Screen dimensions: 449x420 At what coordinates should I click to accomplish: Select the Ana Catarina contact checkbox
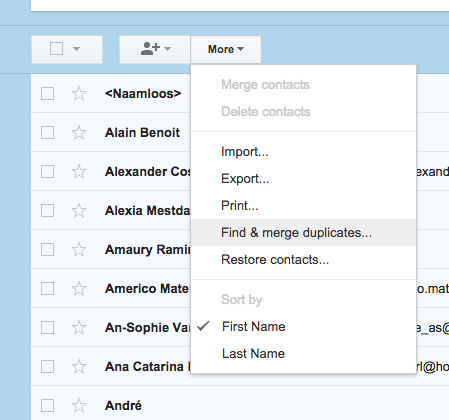click(47, 367)
